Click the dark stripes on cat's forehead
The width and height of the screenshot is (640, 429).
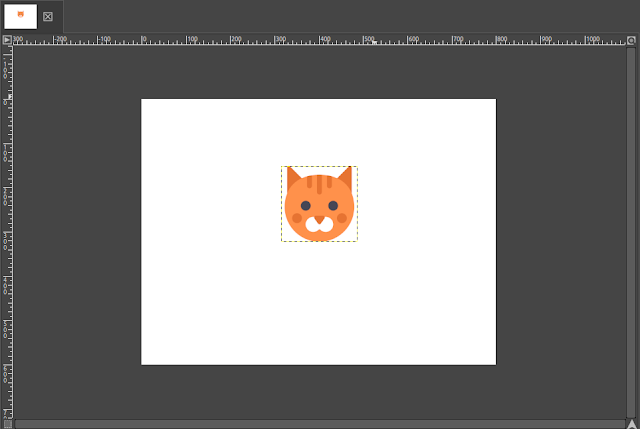click(319, 184)
